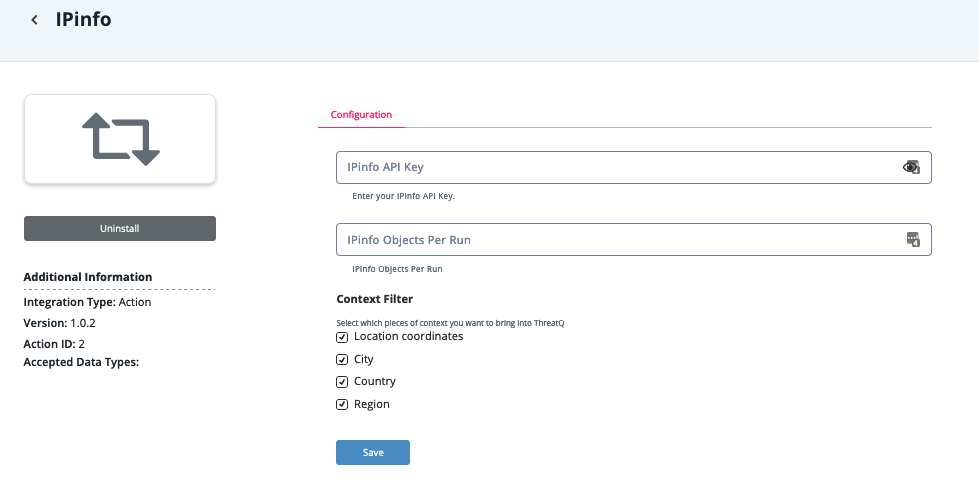
Task: Click the Additional Information heading
Action: (88, 277)
